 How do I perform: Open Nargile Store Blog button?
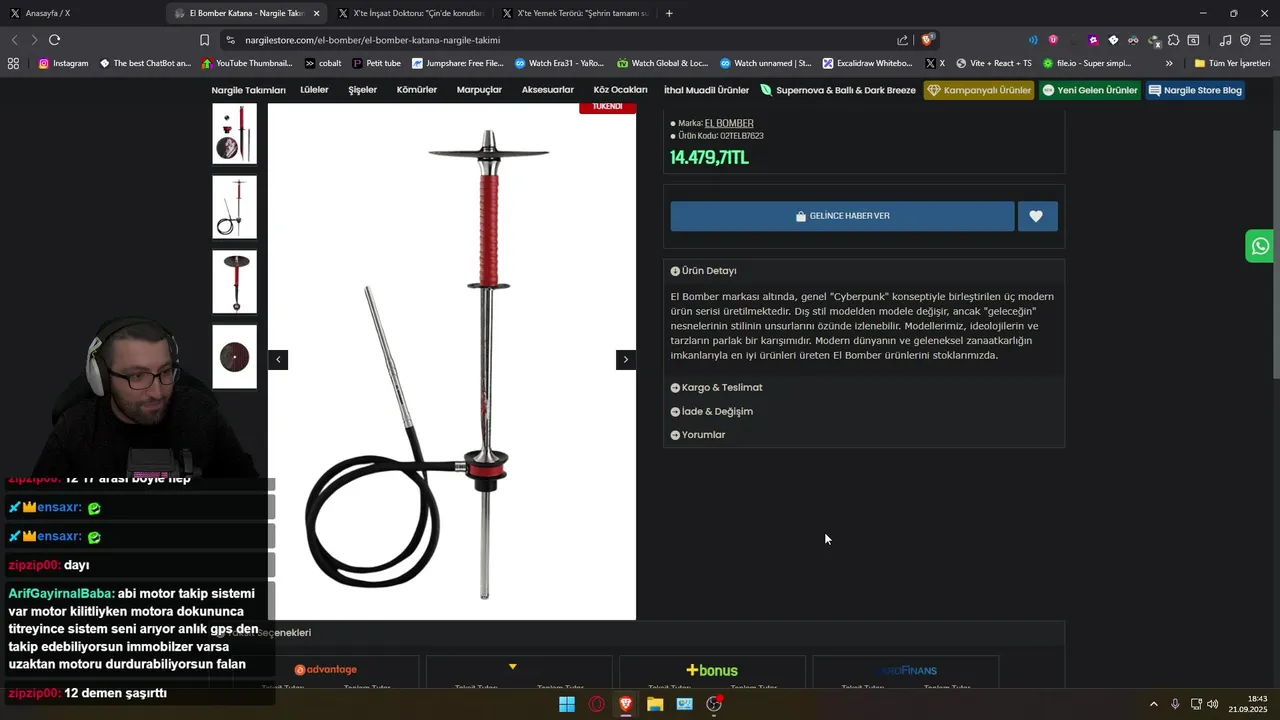1195,90
